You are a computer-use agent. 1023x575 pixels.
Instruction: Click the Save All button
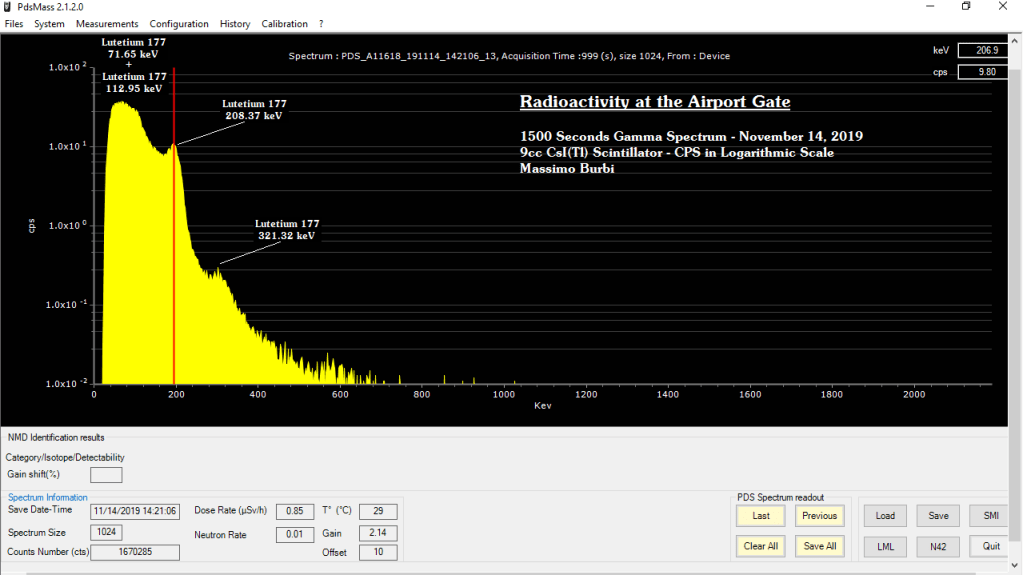(820, 546)
